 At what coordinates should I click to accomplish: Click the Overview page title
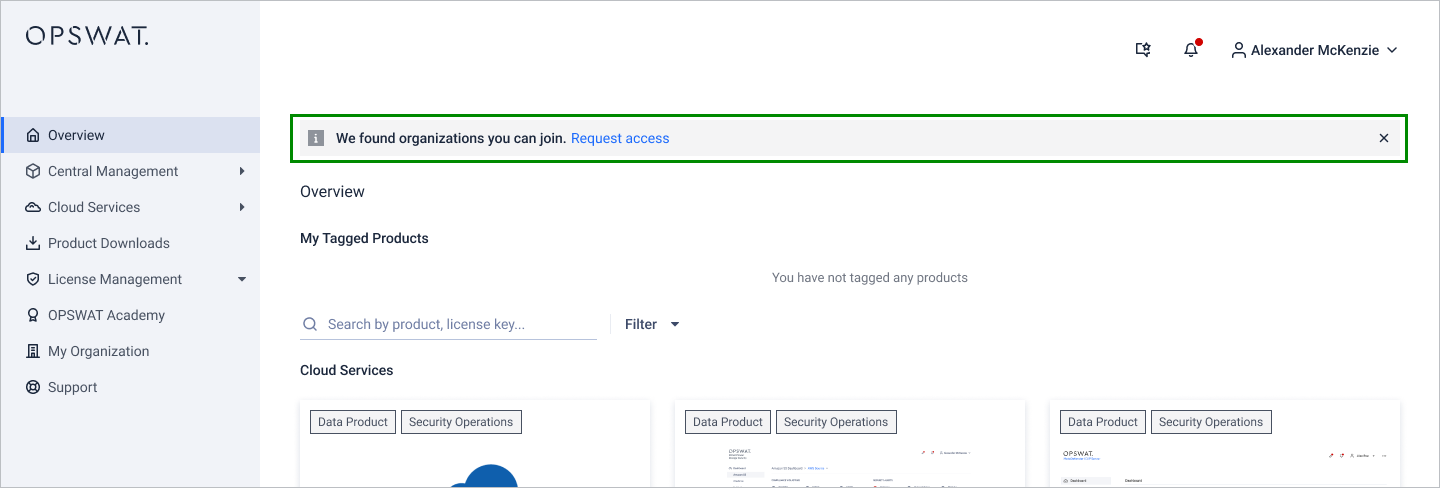tap(332, 191)
